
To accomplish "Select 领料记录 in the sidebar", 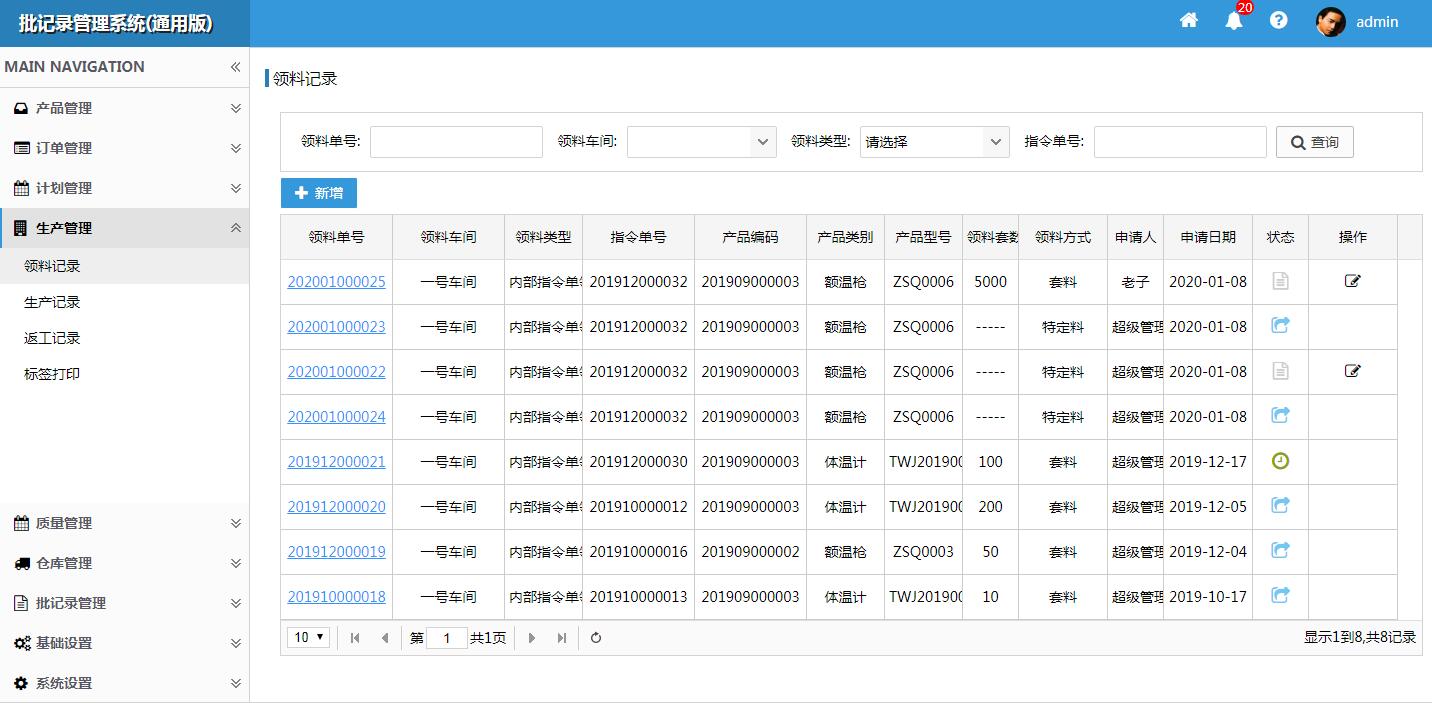I will (124, 266).
